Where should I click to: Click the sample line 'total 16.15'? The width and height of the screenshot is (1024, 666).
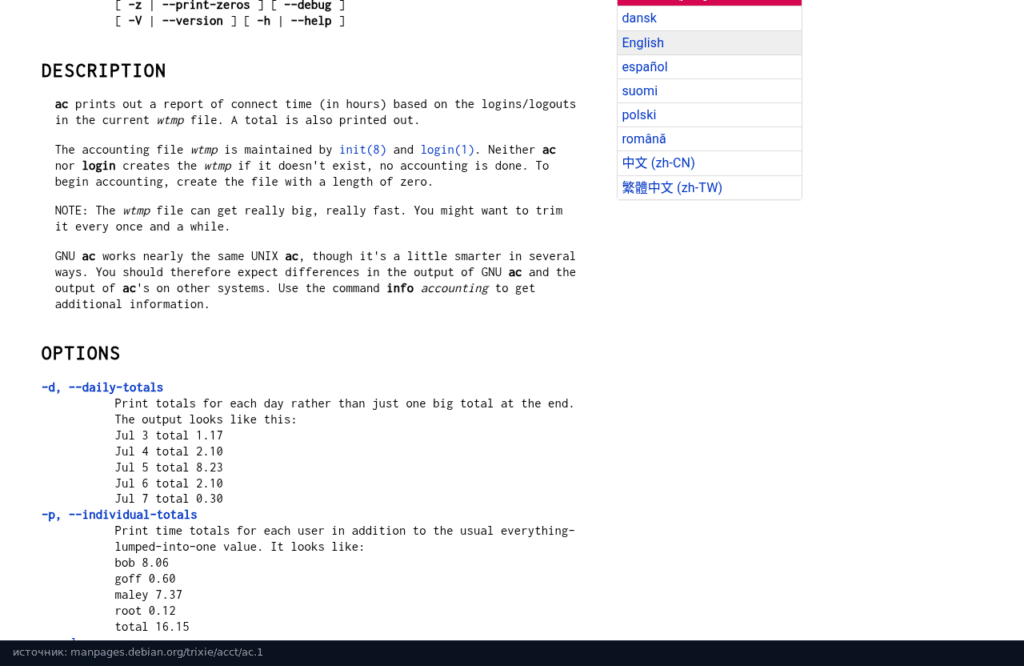click(152, 627)
